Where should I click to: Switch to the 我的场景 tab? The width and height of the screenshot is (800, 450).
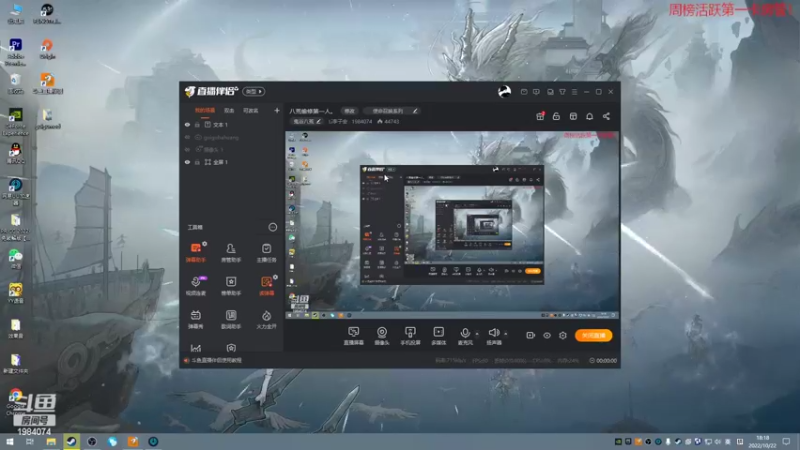pyautogui.click(x=205, y=110)
